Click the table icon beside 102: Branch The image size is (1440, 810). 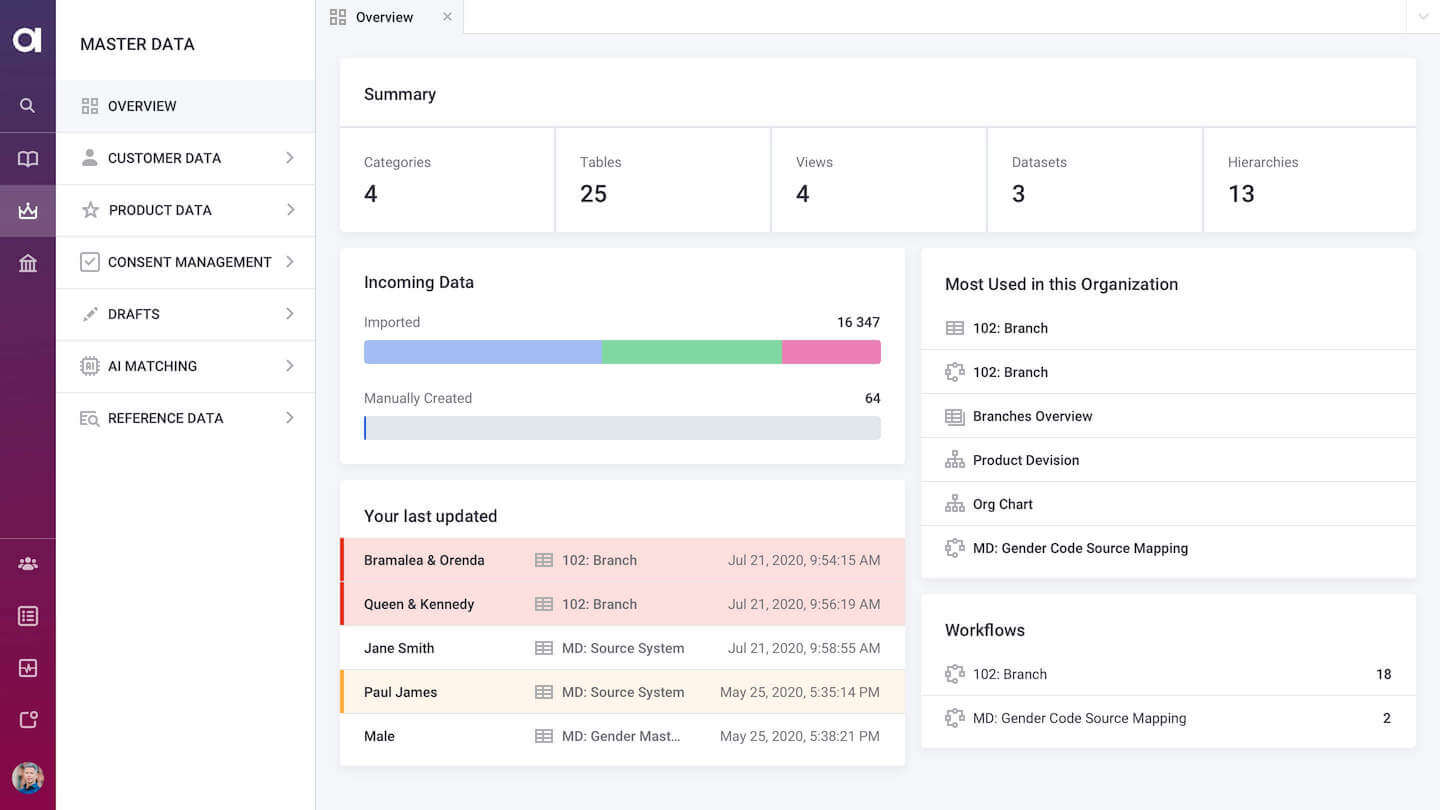pos(955,328)
